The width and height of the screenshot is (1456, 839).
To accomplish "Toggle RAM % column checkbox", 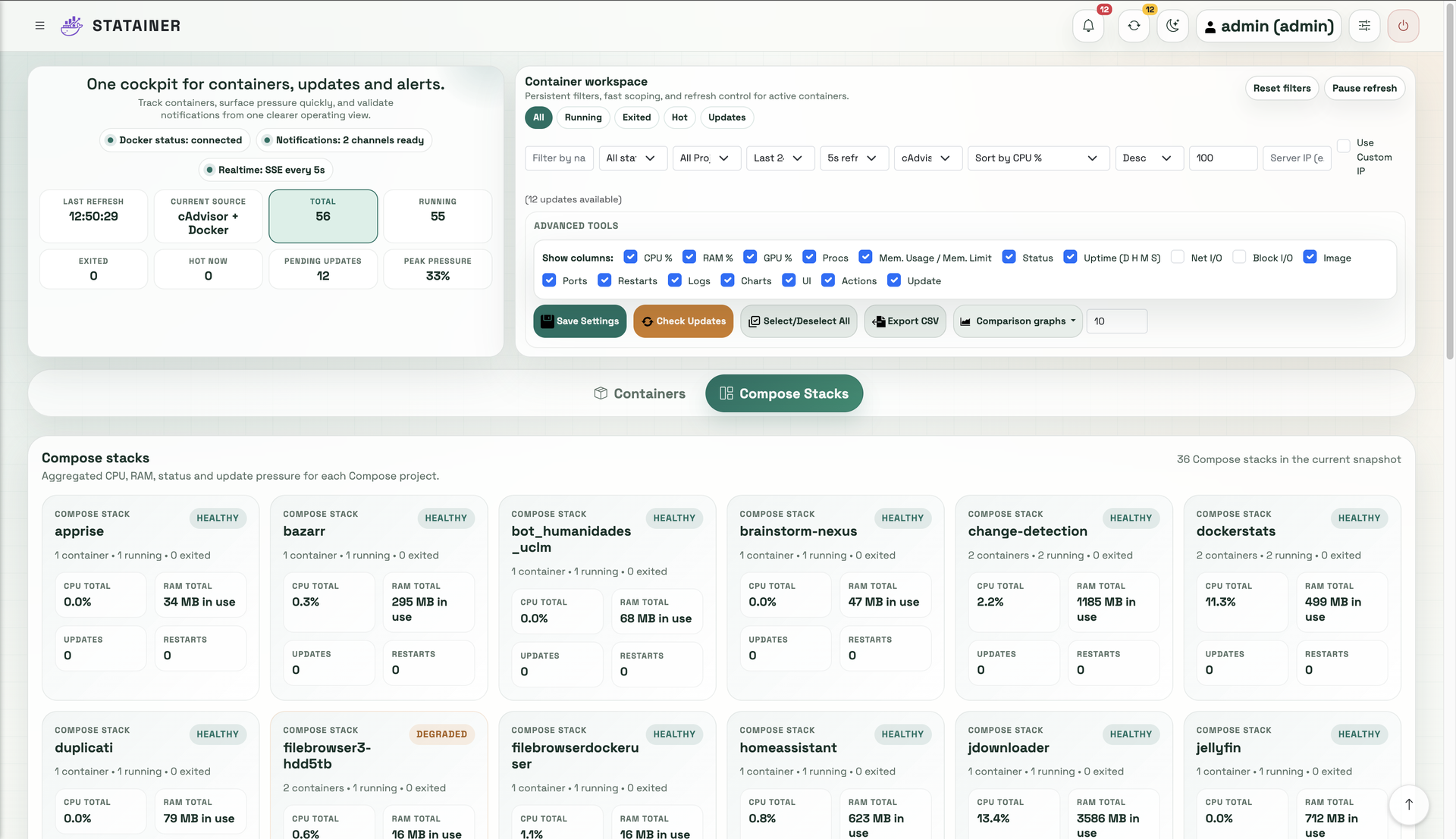I will tap(689, 257).
